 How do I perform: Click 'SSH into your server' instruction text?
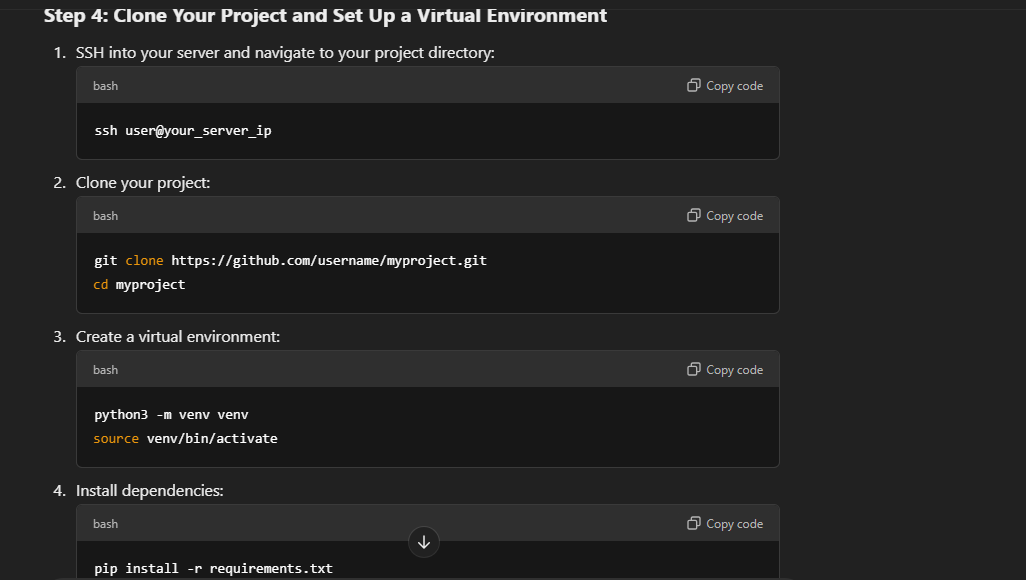[285, 53]
